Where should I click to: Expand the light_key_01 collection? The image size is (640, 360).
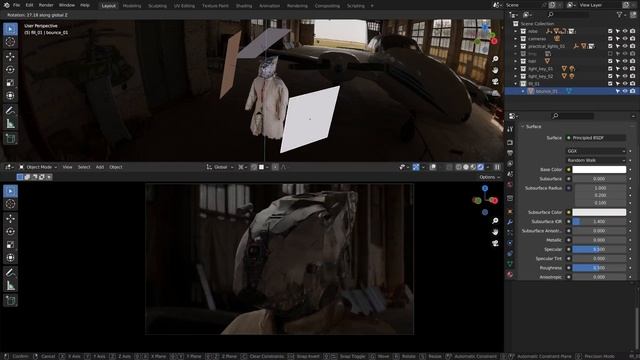[x=516, y=69]
